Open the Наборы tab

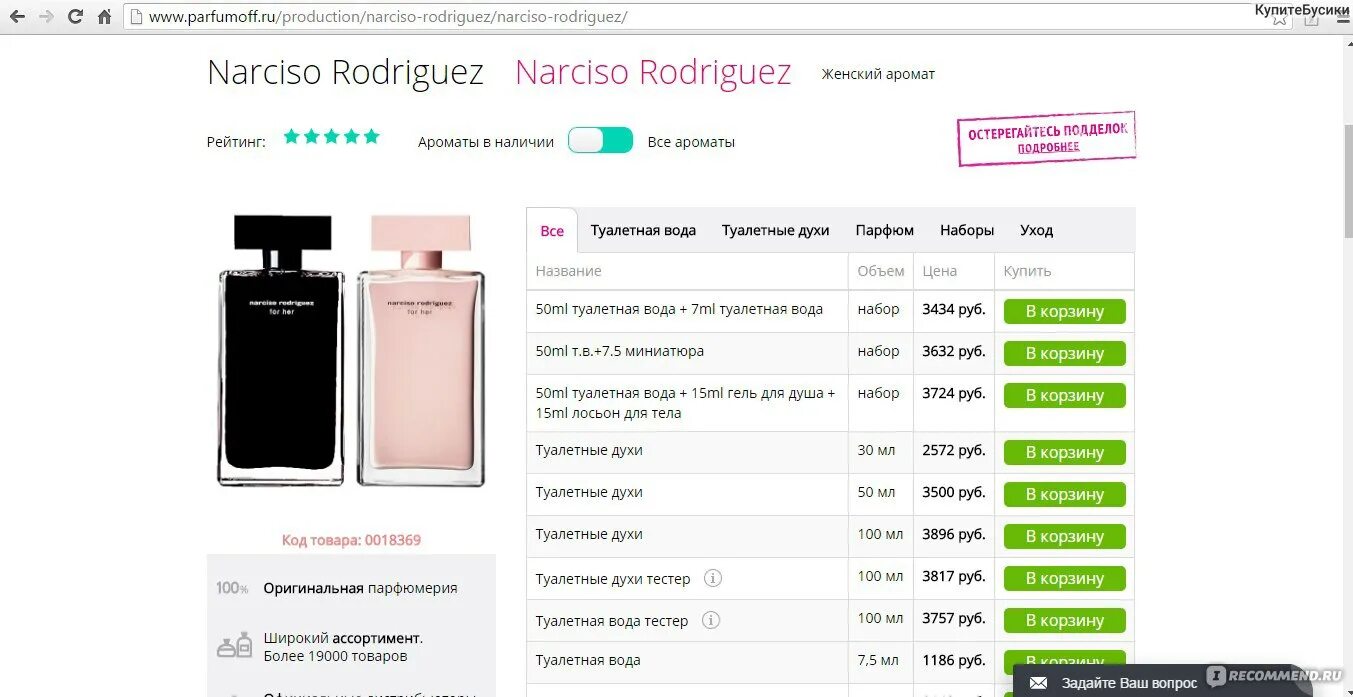[967, 230]
